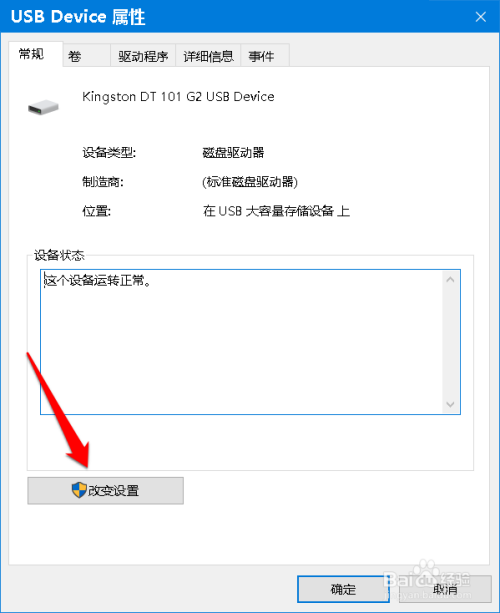Switch to the 卷 tab

pyautogui.click(x=86, y=56)
